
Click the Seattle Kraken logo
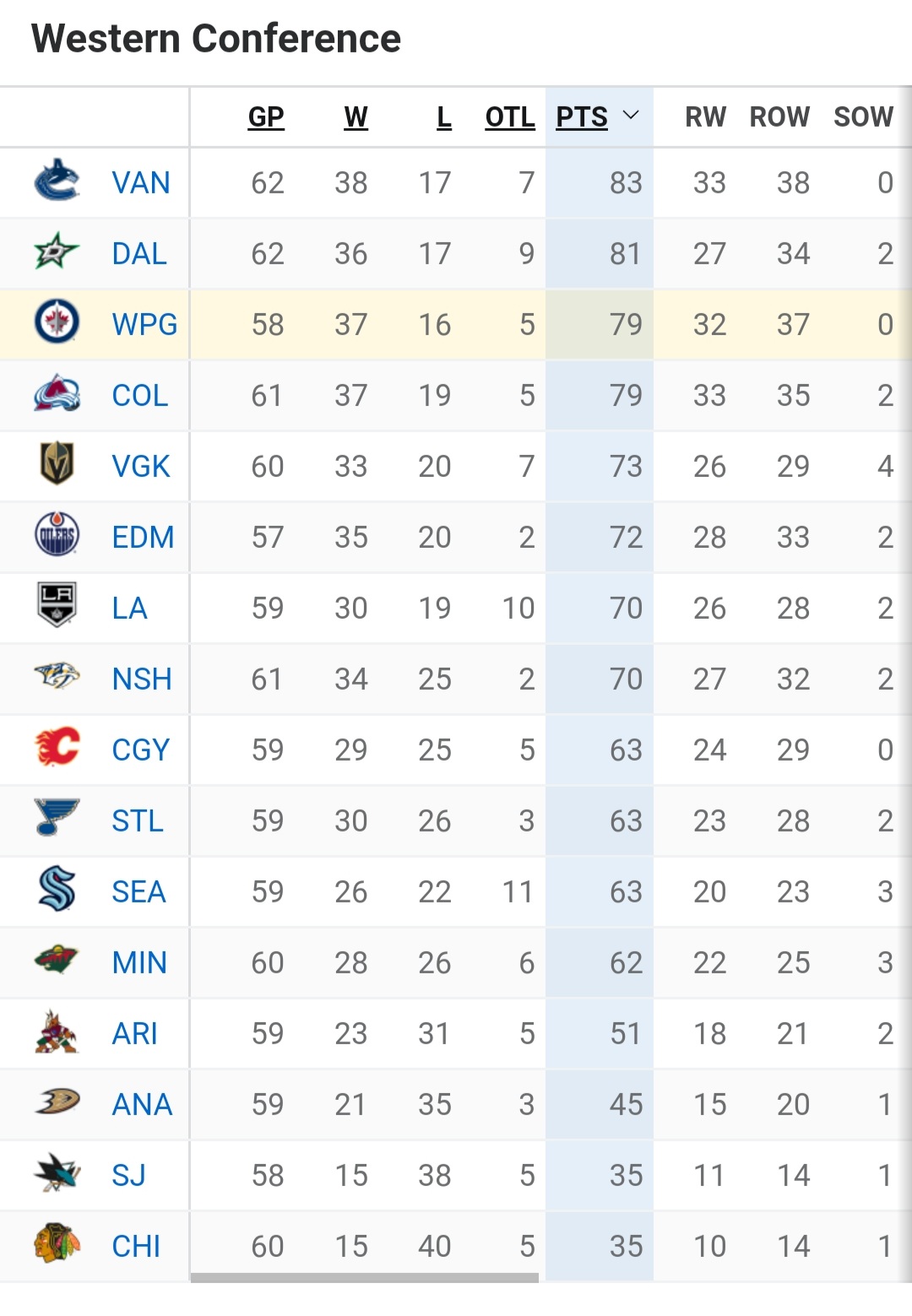click(57, 891)
